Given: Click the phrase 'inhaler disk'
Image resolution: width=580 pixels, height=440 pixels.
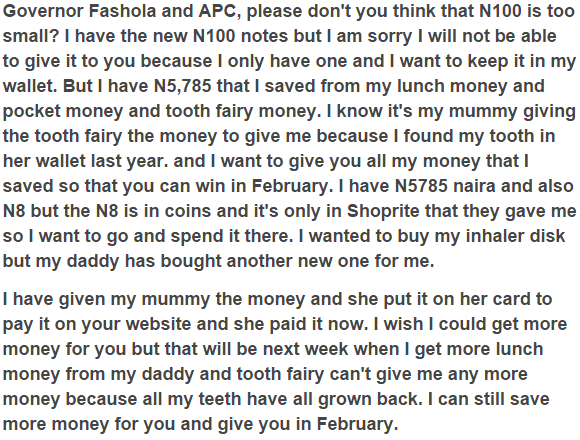Looking at the screenshot, I should click(x=515, y=236).
